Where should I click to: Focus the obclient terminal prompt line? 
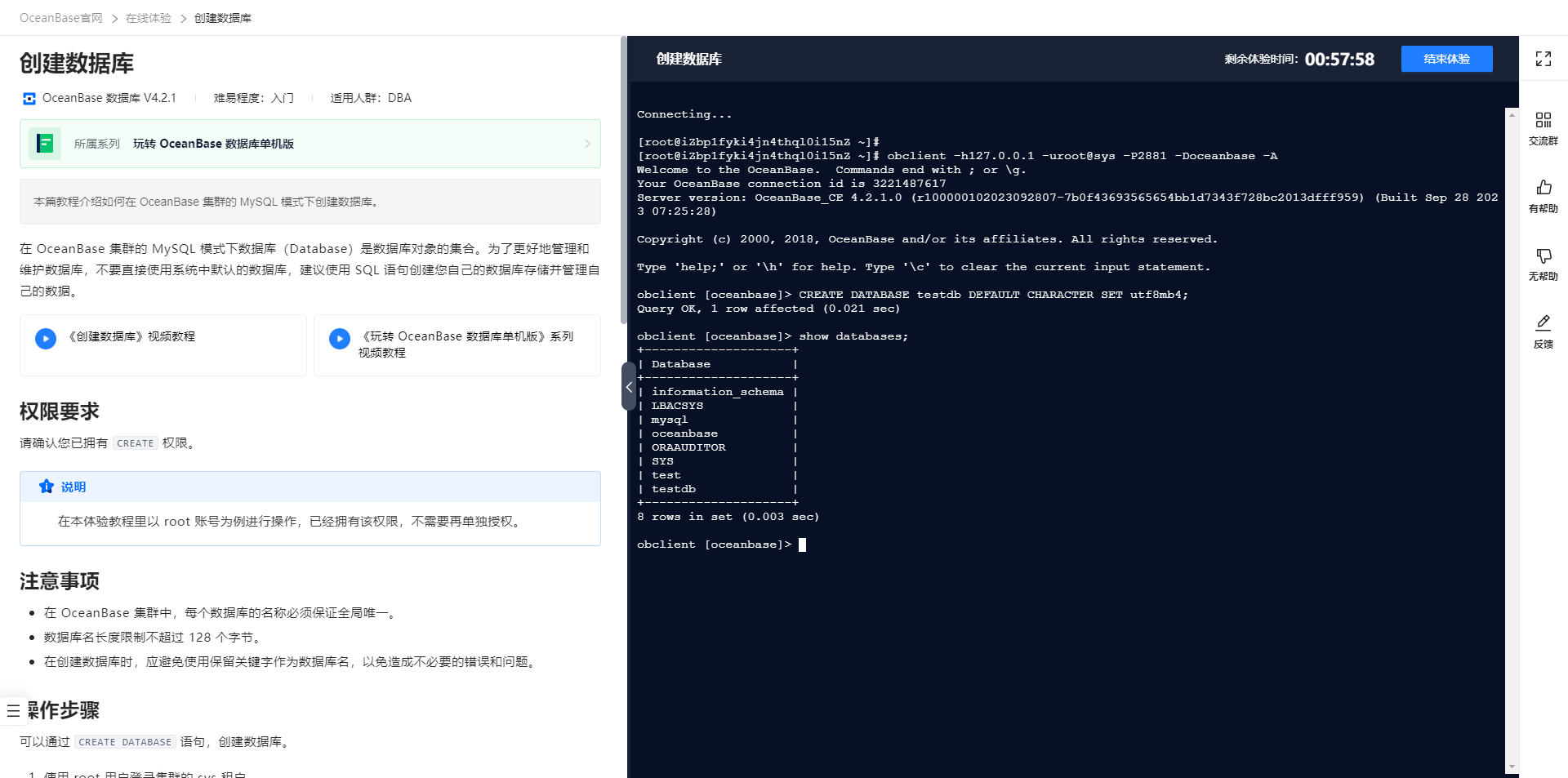coord(721,545)
